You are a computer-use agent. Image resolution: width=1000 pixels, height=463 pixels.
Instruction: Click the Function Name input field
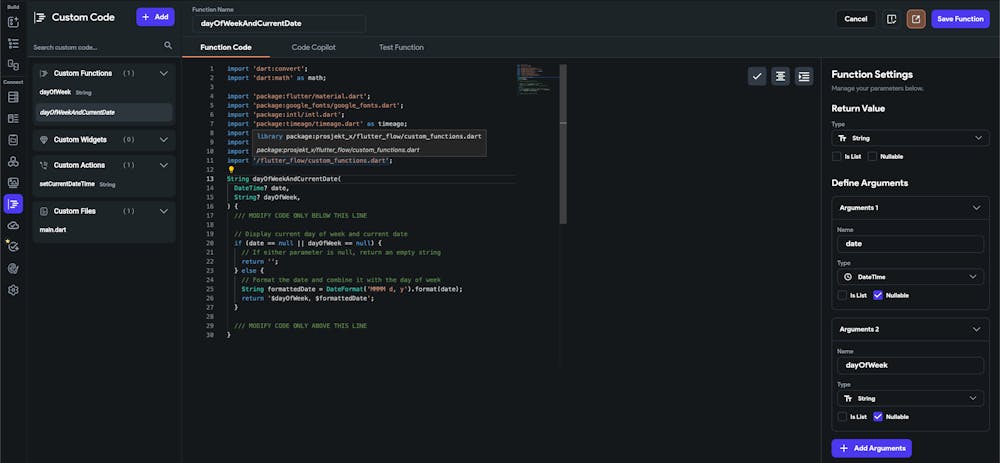click(278, 23)
